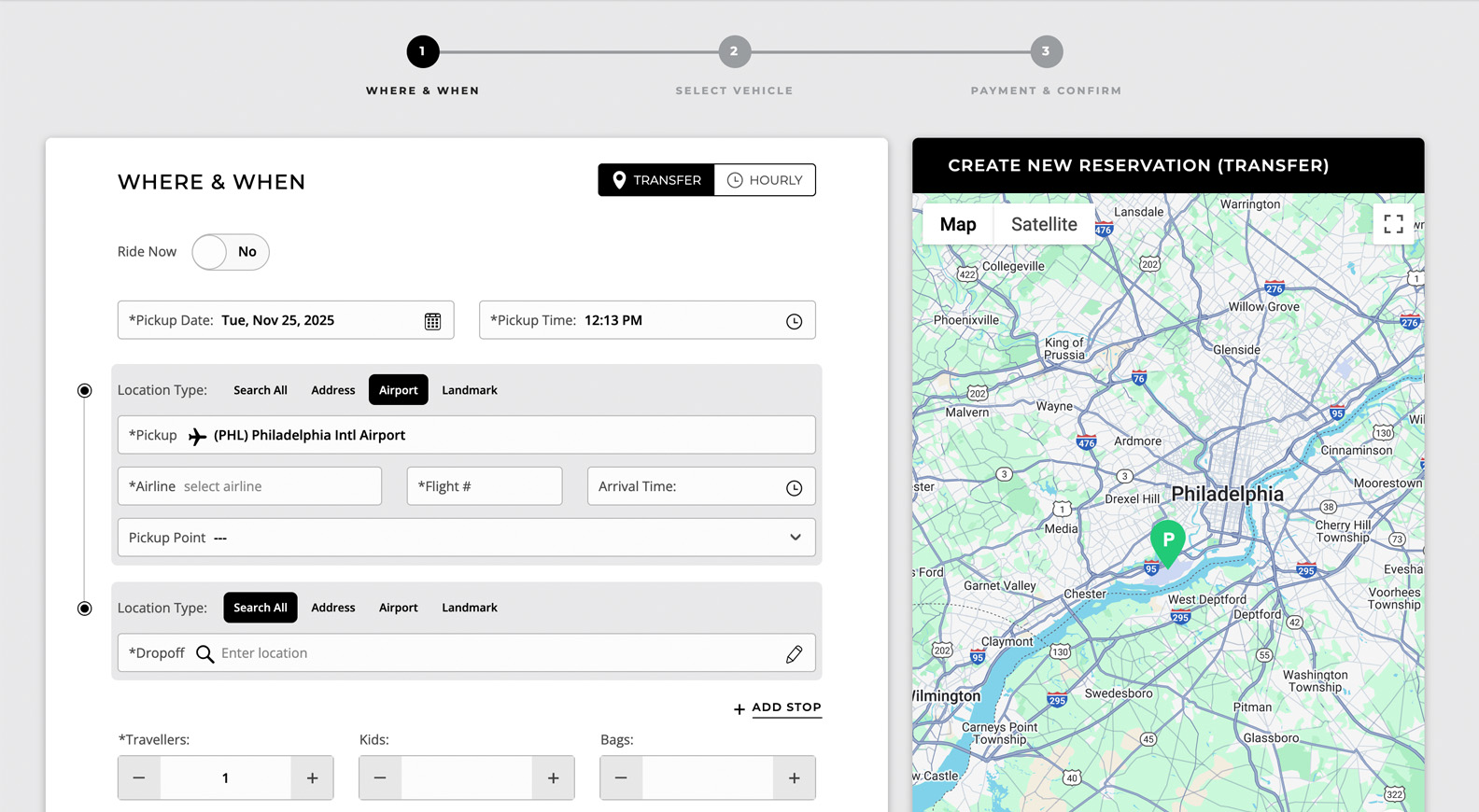The image size is (1479, 812).
Task: Choose Landmark for pickup location type
Action: point(470,390)
